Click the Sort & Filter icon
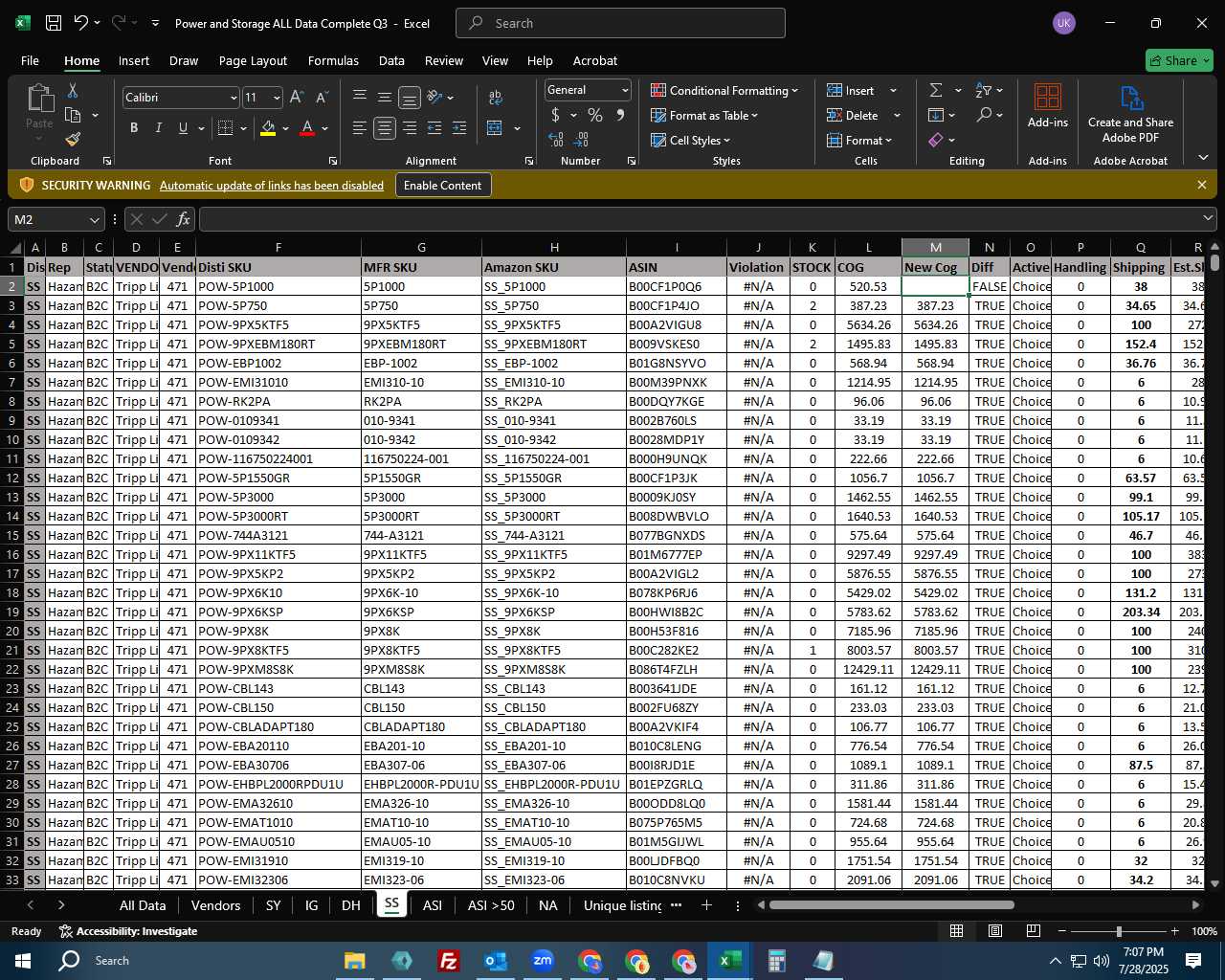 [x=984, y=90]
